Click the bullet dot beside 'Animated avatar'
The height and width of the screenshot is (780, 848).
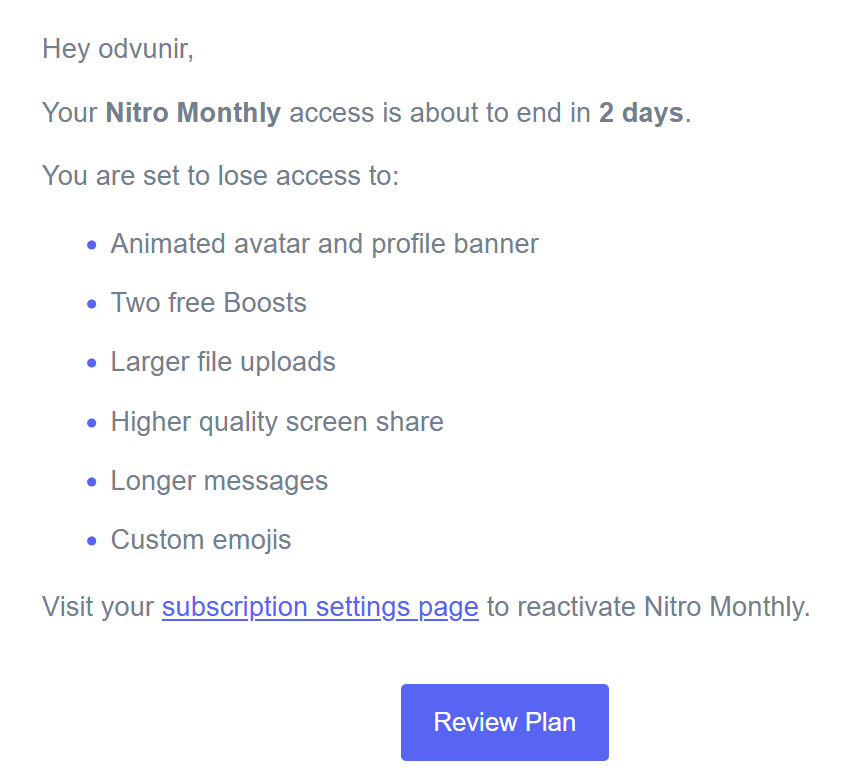(92, 245)
